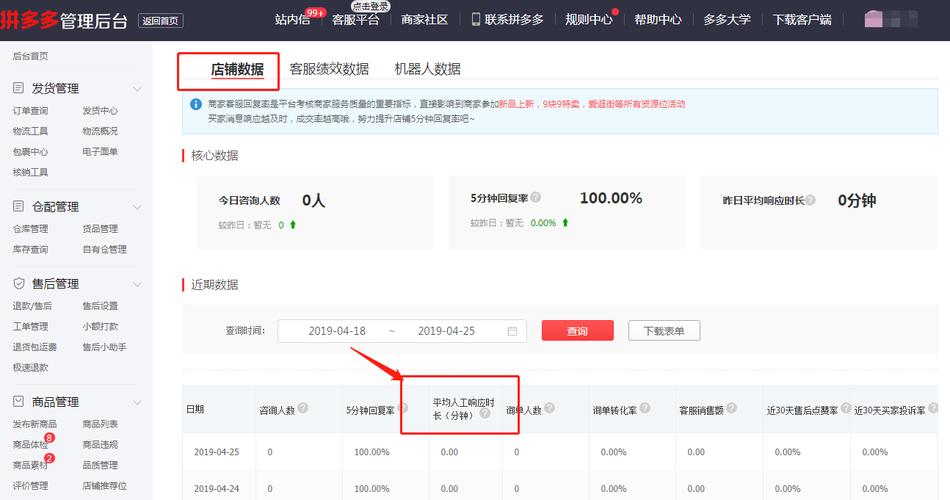Collapse the 商品管理 section chevron

click(138, 402)
